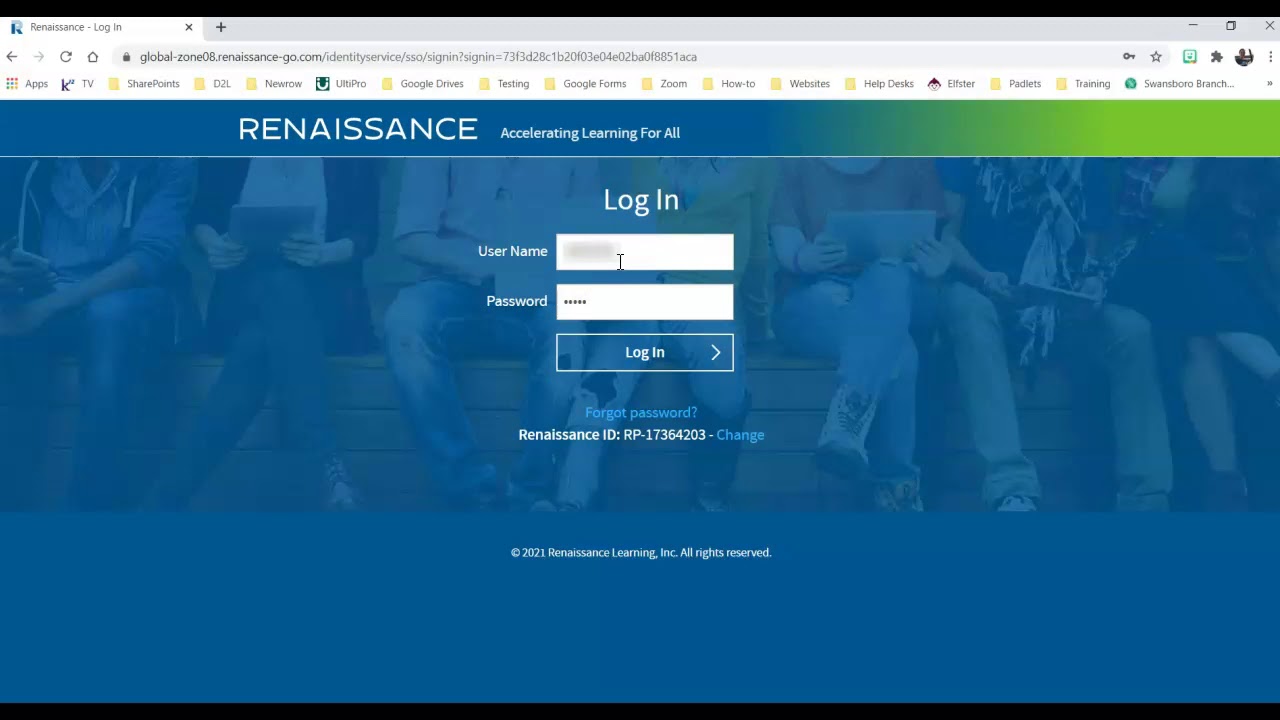Minimize the Chrome window
The width and height of the screenshot is (1280, 720).
tap(1192, 26)
